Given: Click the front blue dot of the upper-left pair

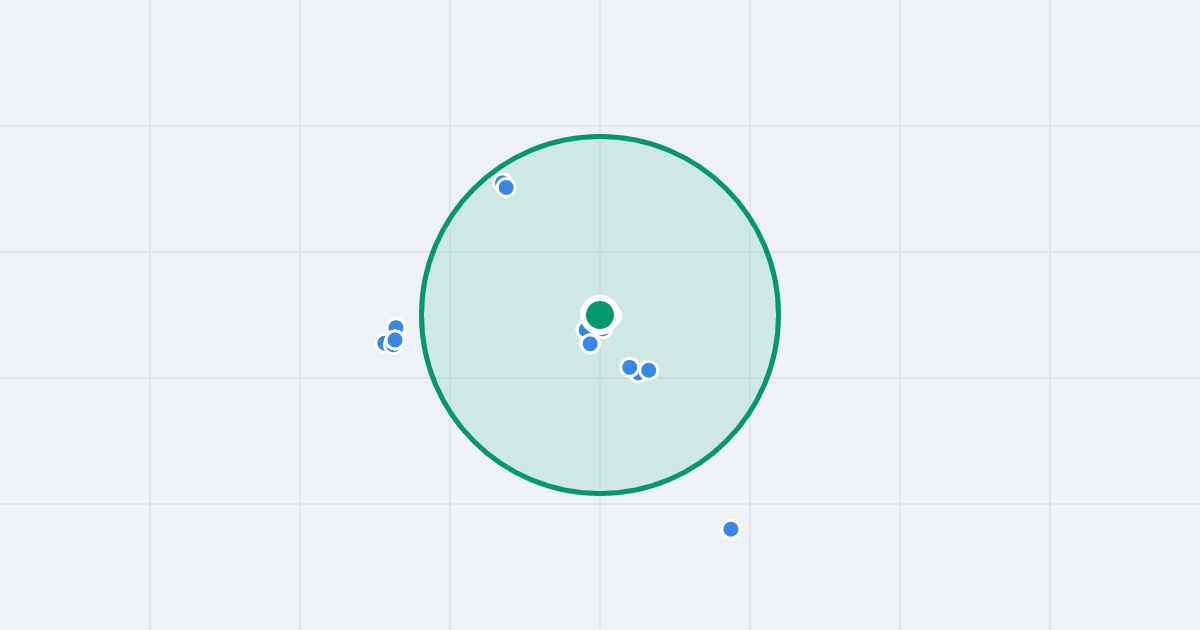Looking at the screenshot, I should (x=506, y=187).
